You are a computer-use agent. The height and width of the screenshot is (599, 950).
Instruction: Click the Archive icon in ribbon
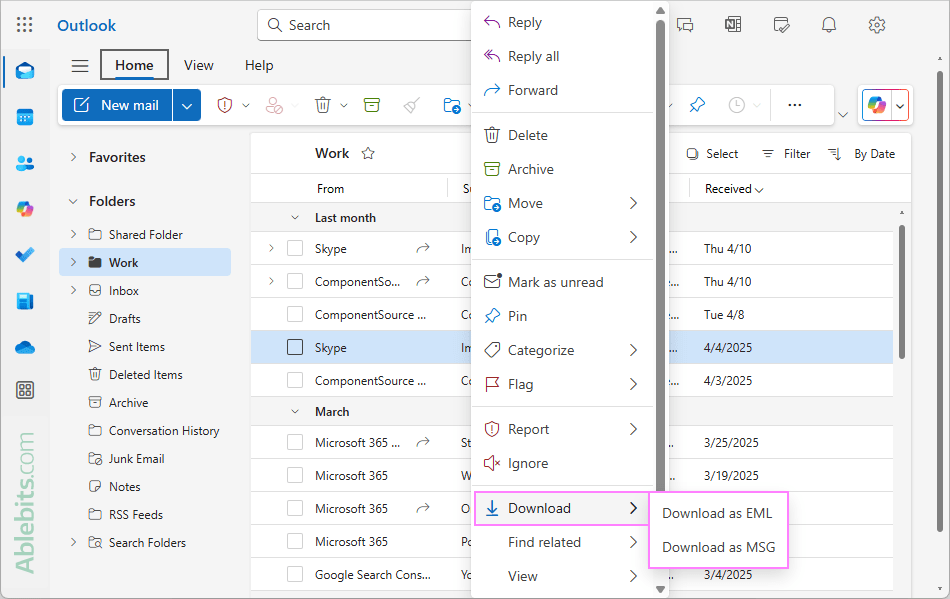pyautogui.click(x=372, y=105)
